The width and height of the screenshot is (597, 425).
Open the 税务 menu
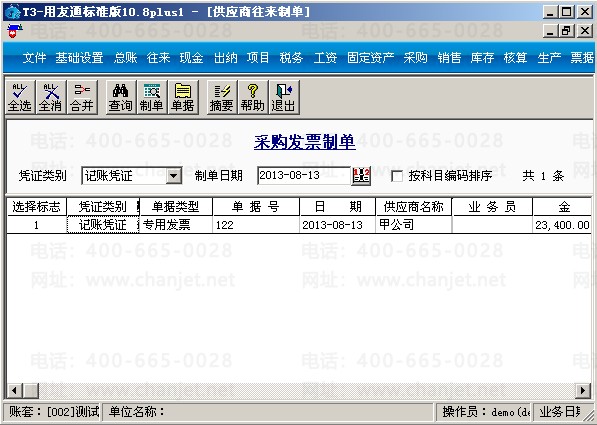pyautogui.click(x=291, y=58)
